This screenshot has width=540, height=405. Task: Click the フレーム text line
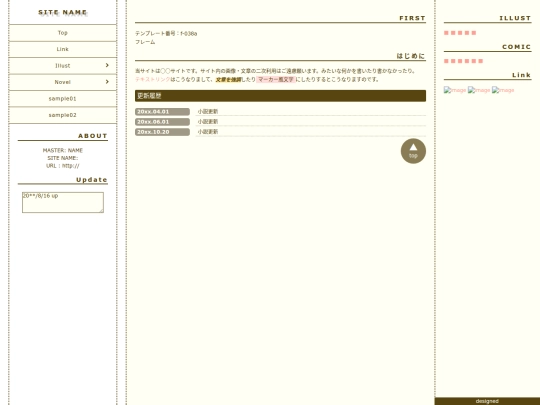pos(145,42)
